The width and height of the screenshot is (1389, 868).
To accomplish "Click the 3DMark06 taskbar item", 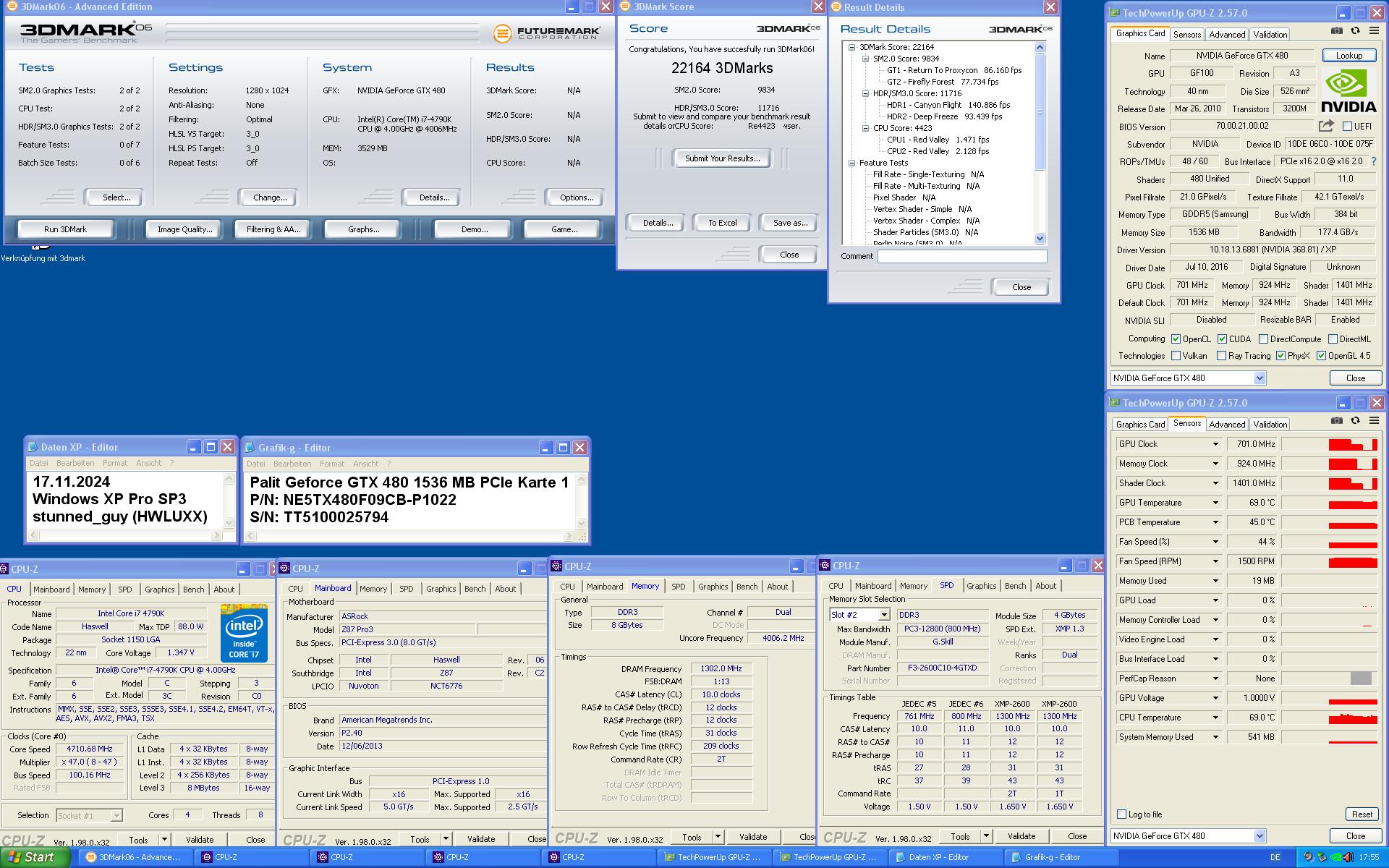I will click(135, 857).
